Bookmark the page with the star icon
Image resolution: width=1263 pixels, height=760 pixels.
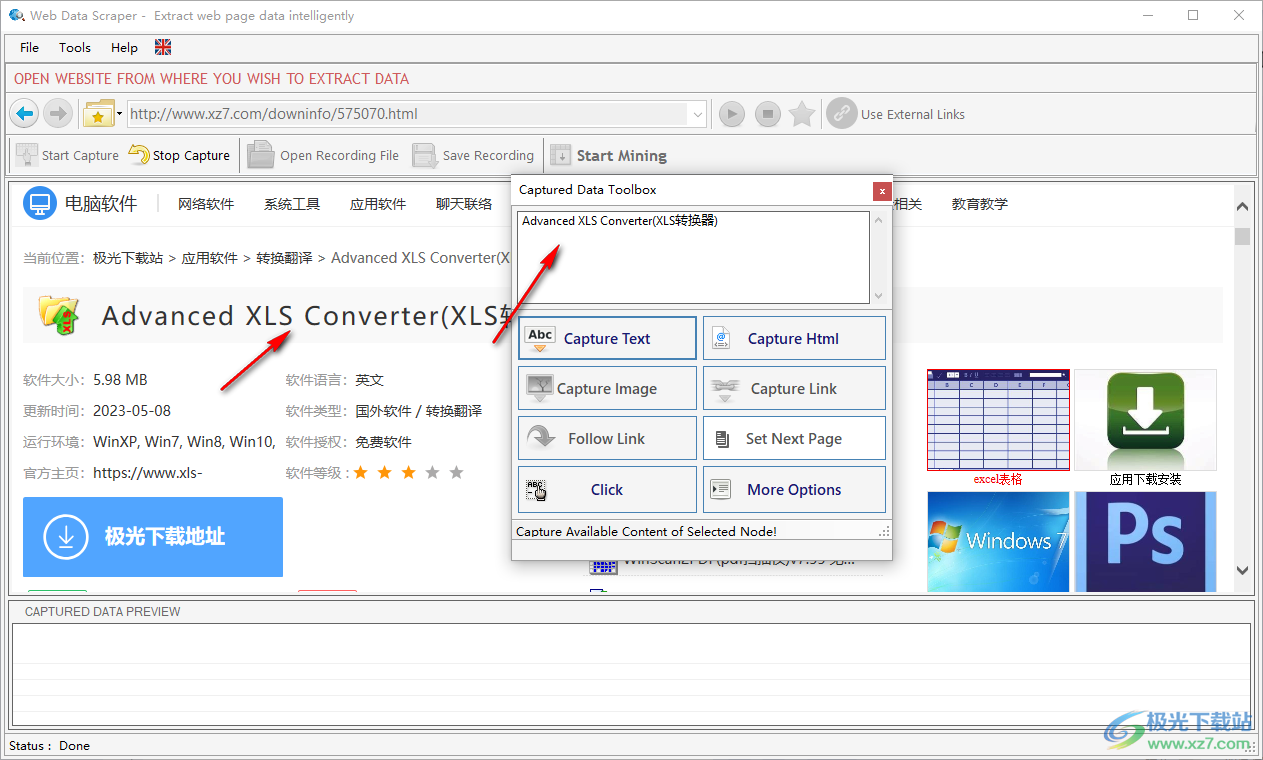click(x=802, y=114)
